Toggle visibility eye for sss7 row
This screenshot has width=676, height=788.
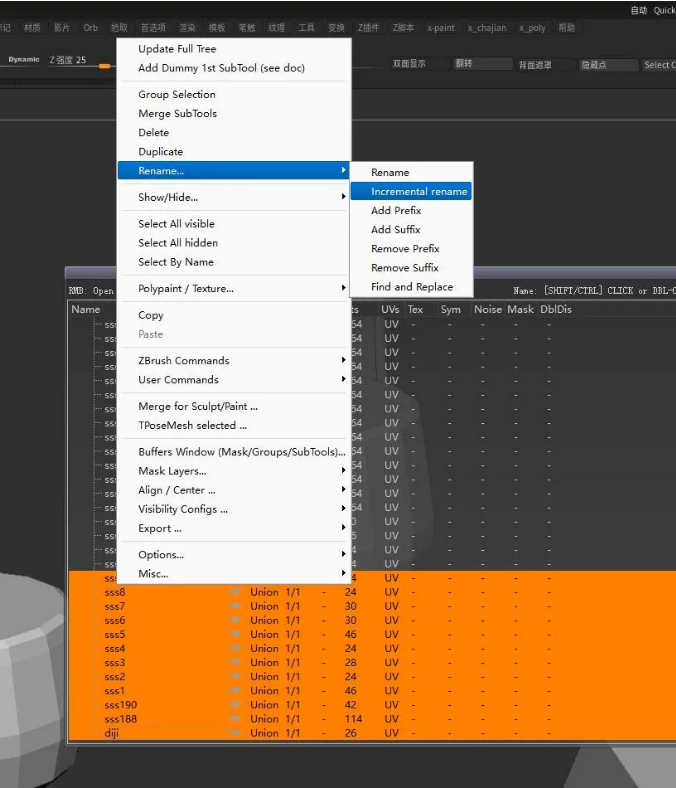pyautogui.click(x=234, y=606)
